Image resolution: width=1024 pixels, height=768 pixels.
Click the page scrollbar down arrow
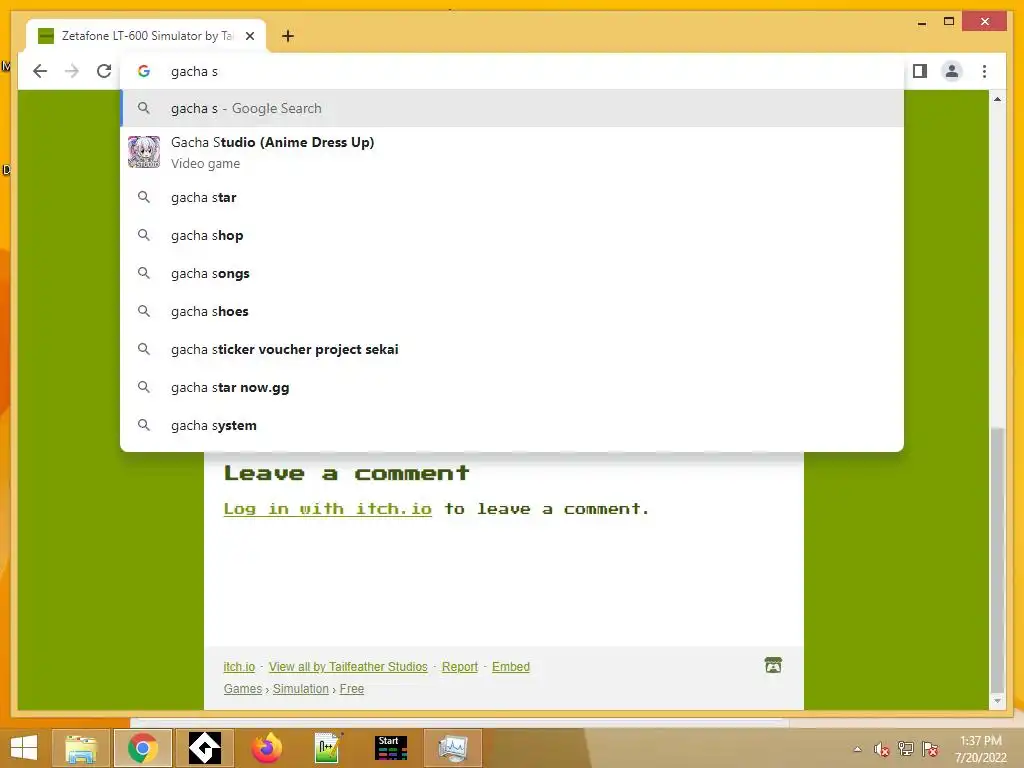click(997, 701)
